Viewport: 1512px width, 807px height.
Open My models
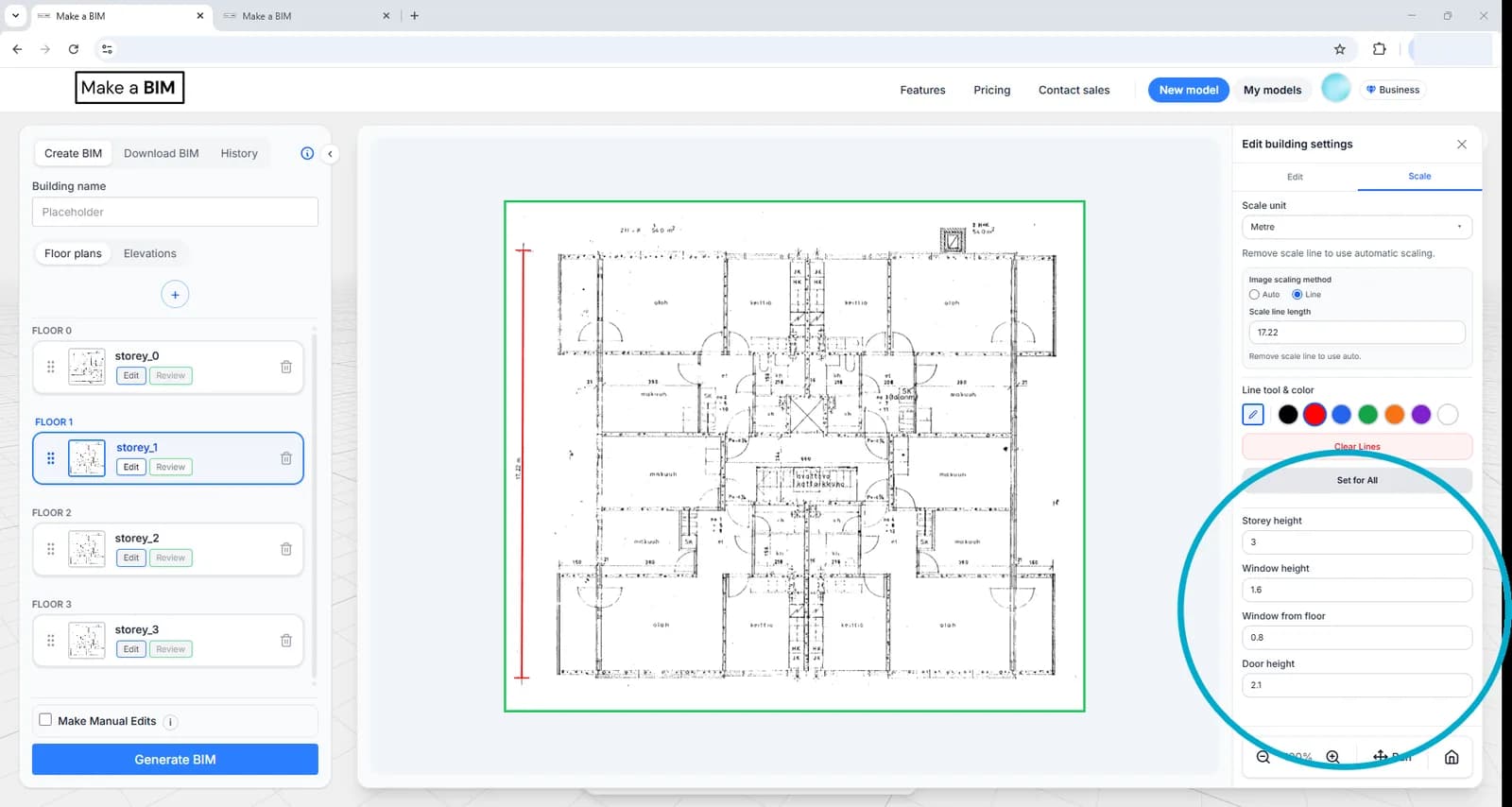(1272, 90)
